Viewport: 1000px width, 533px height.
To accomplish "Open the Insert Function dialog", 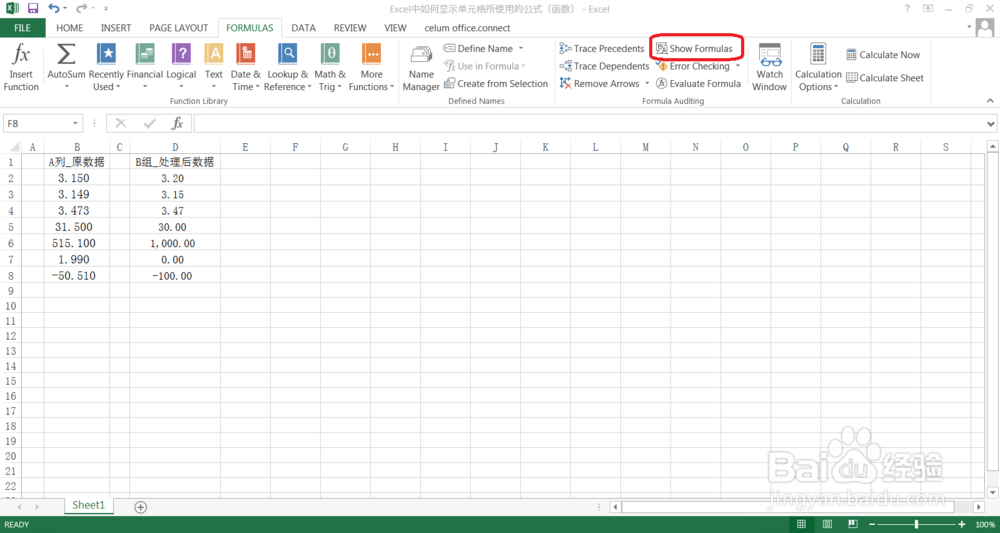I will 21,68.
